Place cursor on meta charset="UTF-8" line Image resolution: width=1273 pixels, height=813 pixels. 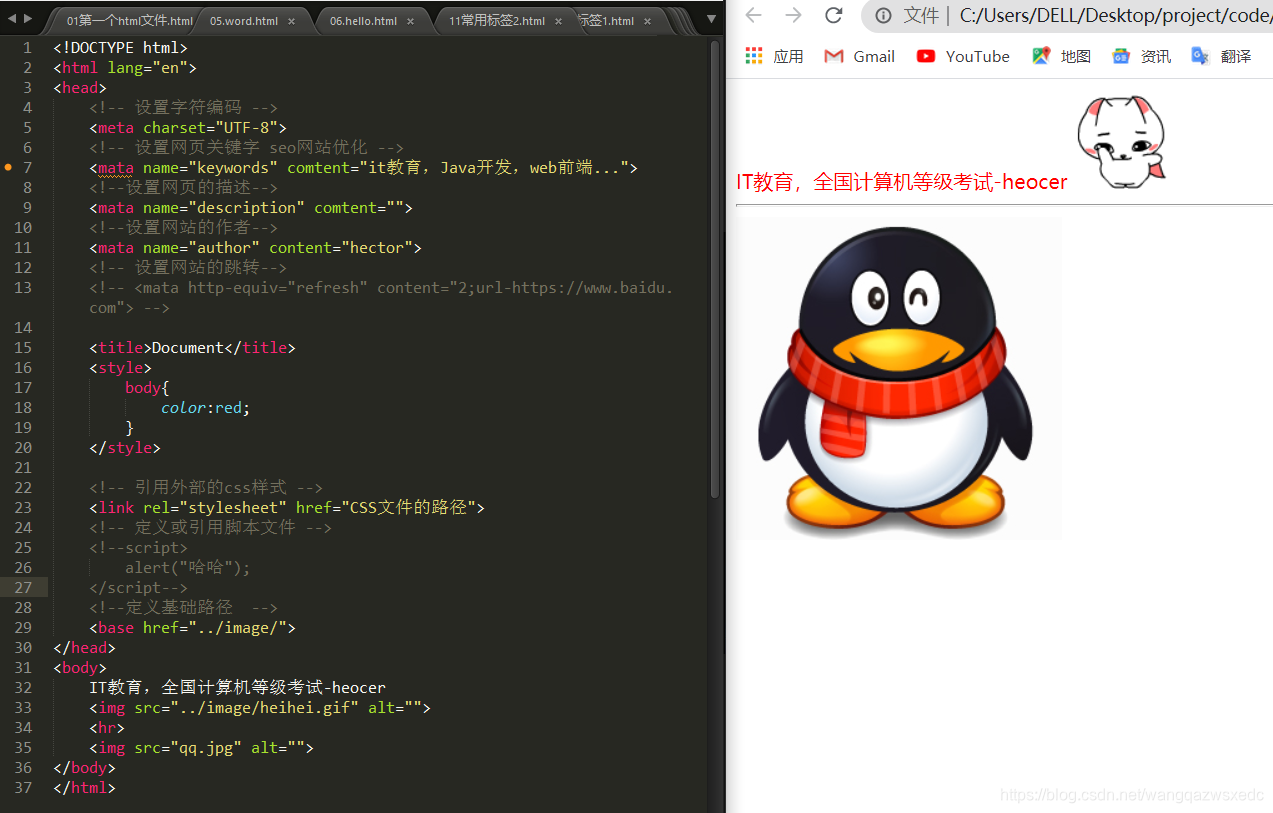[x=188, y=127]
